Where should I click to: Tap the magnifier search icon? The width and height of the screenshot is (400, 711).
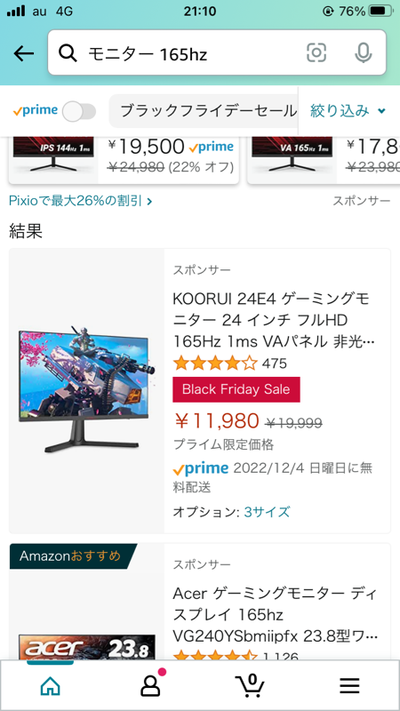tap(68, 54)
